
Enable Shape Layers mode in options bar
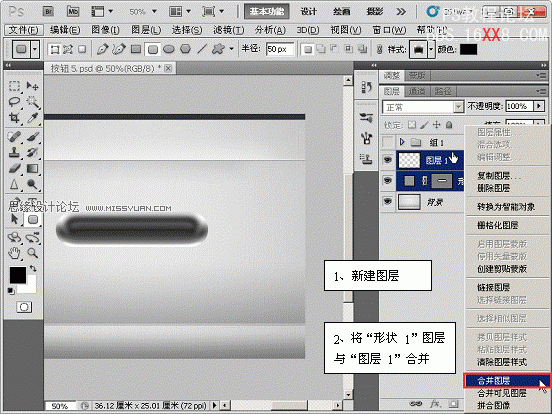pyautogui.click(x=55, y=49)
